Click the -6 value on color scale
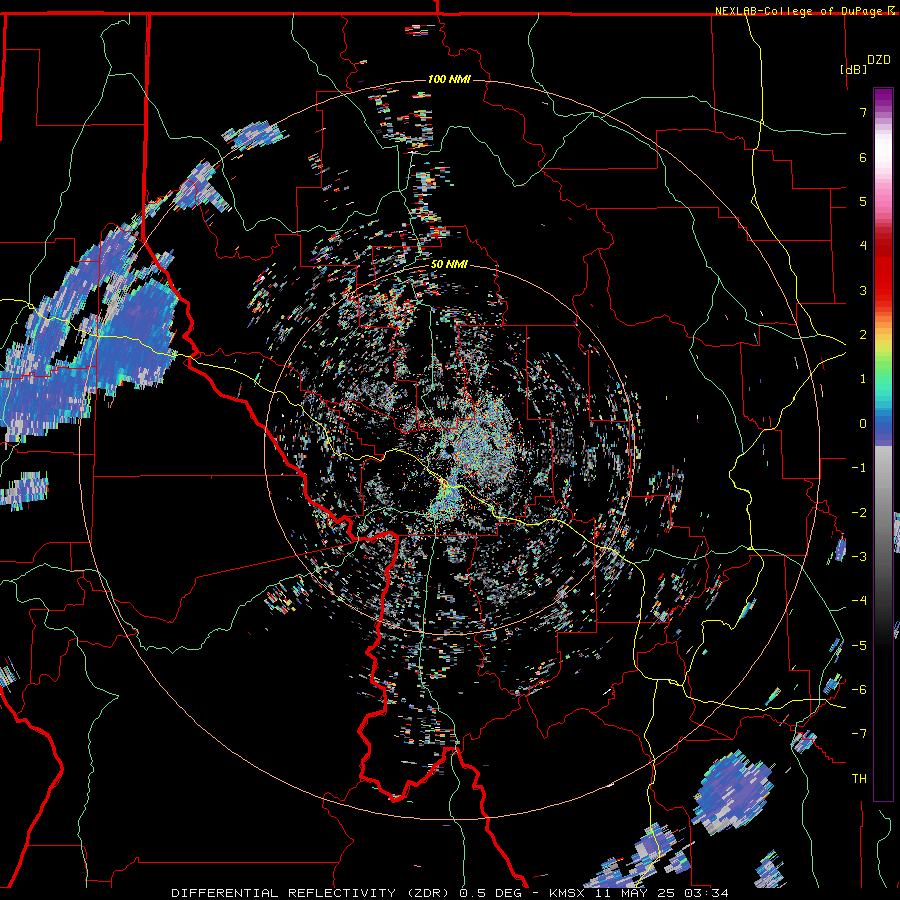Screen dimensions: 900x900 (859, 690)
